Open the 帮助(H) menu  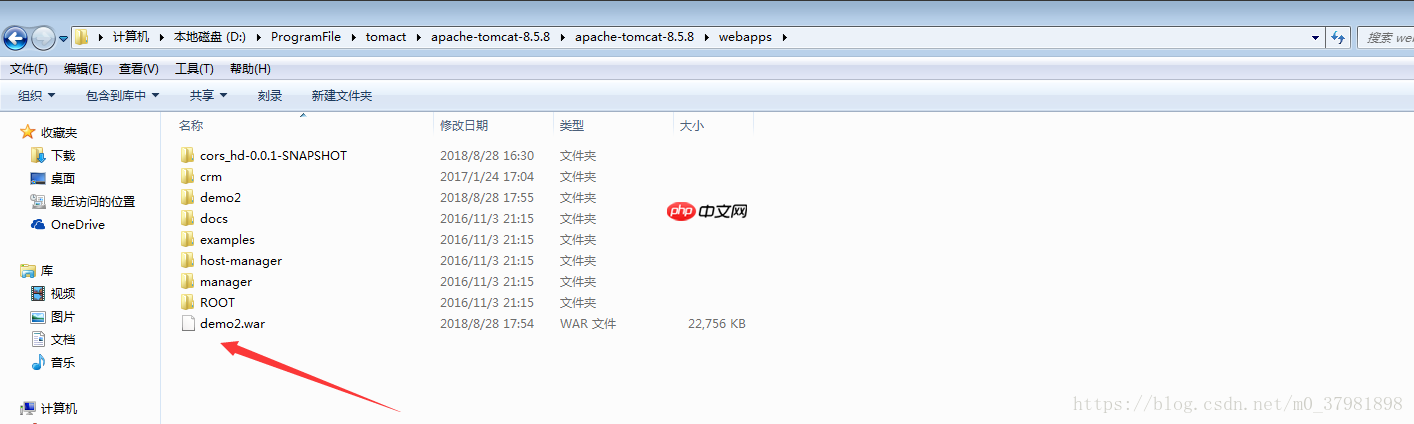[x=250, y=69]
